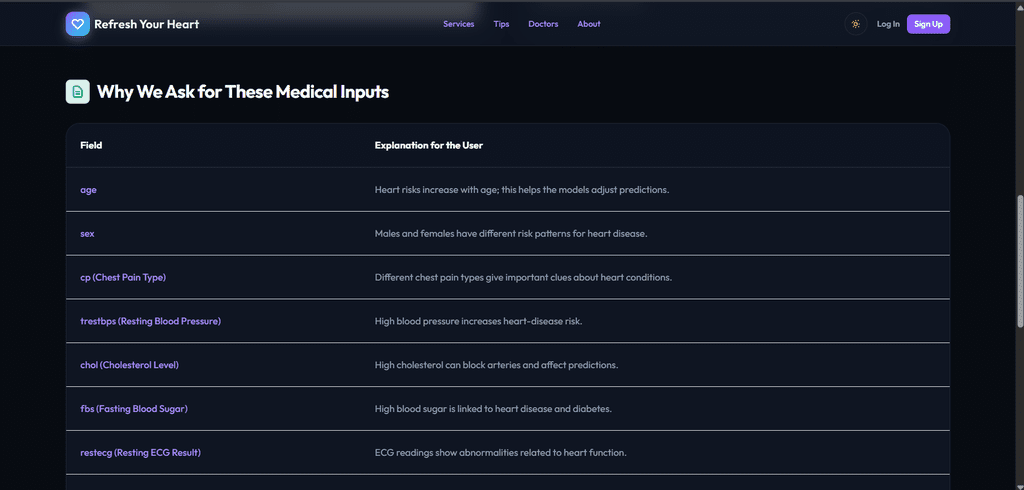Click the heart logo icon
This screenshot has height=490, width=1024.
(x=78, y=24)
